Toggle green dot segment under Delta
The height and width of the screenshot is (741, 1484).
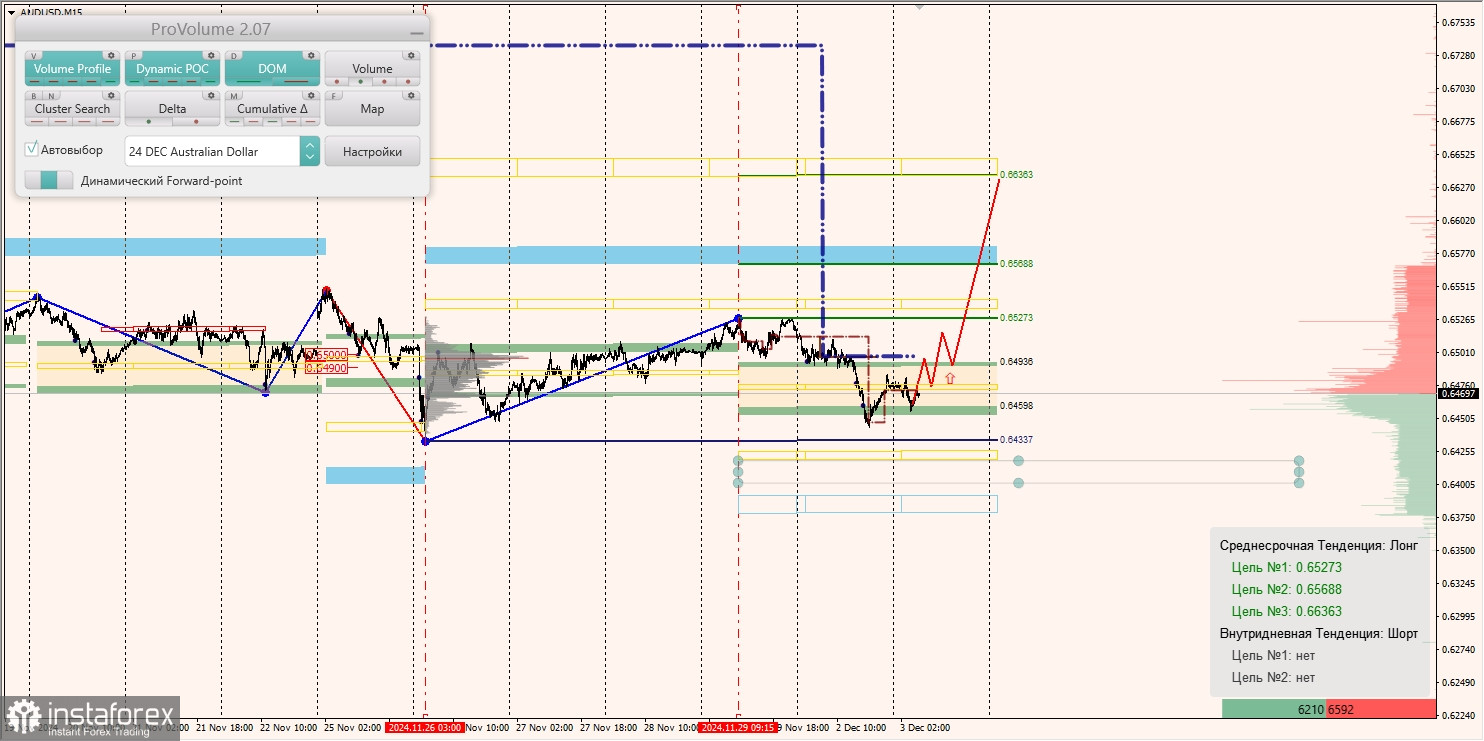[x=149, y=121]
